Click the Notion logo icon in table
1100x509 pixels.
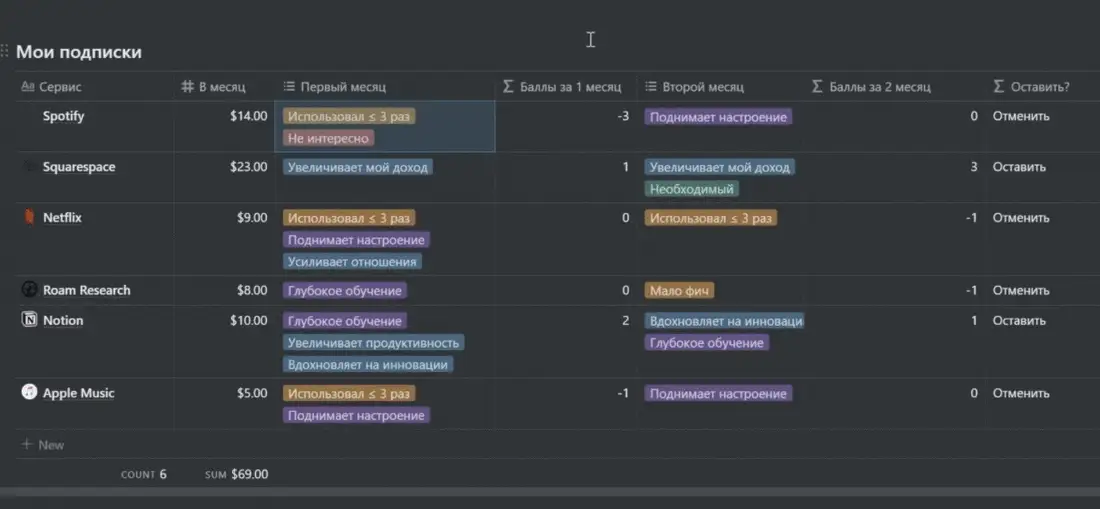(x=29, y=320)
